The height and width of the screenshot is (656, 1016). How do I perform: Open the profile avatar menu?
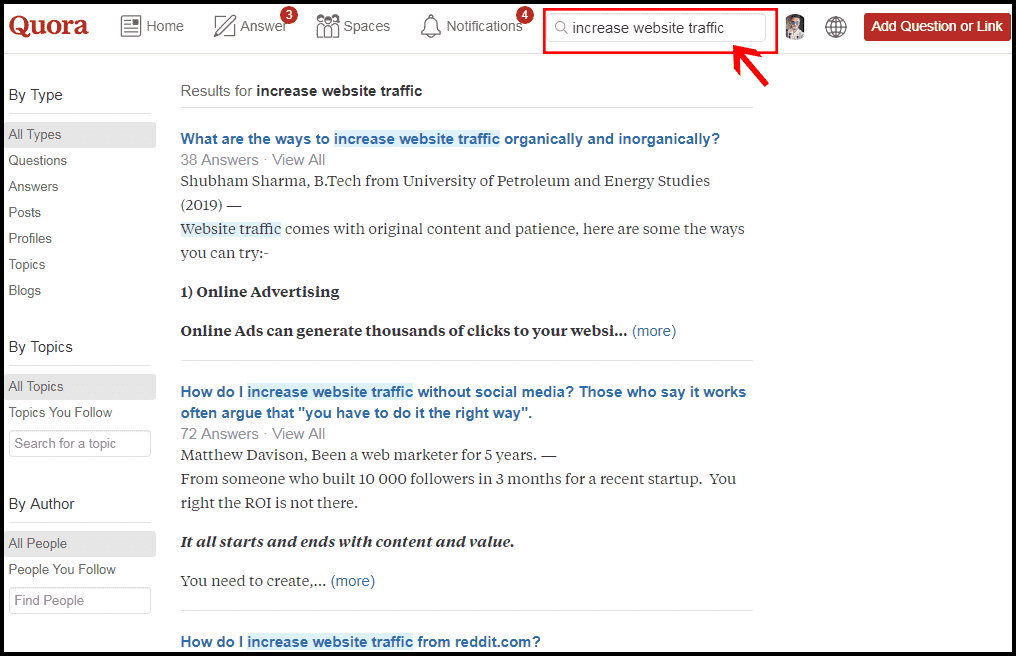point(795,27)
